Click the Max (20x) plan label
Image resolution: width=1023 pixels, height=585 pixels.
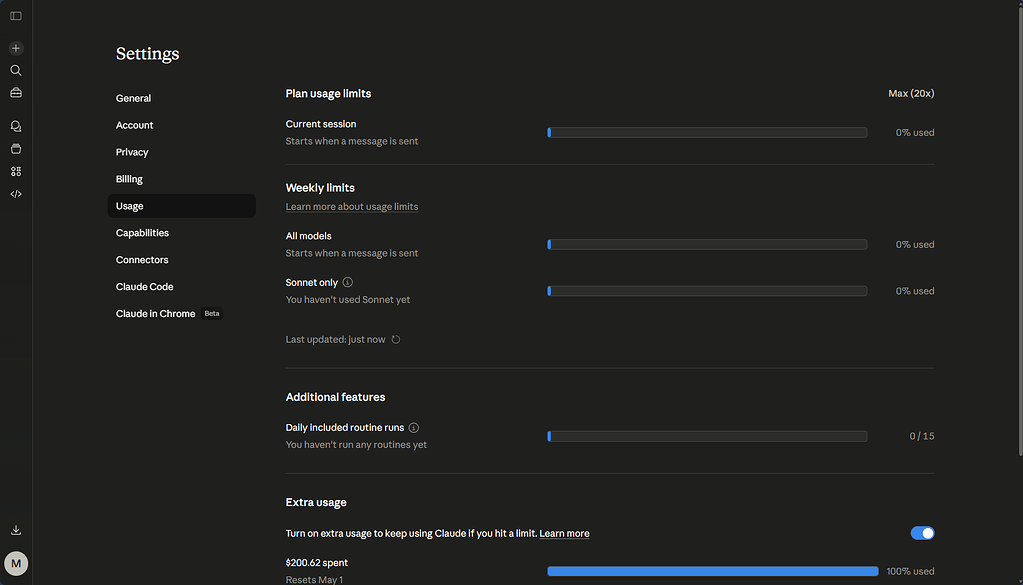click(911, 93)
